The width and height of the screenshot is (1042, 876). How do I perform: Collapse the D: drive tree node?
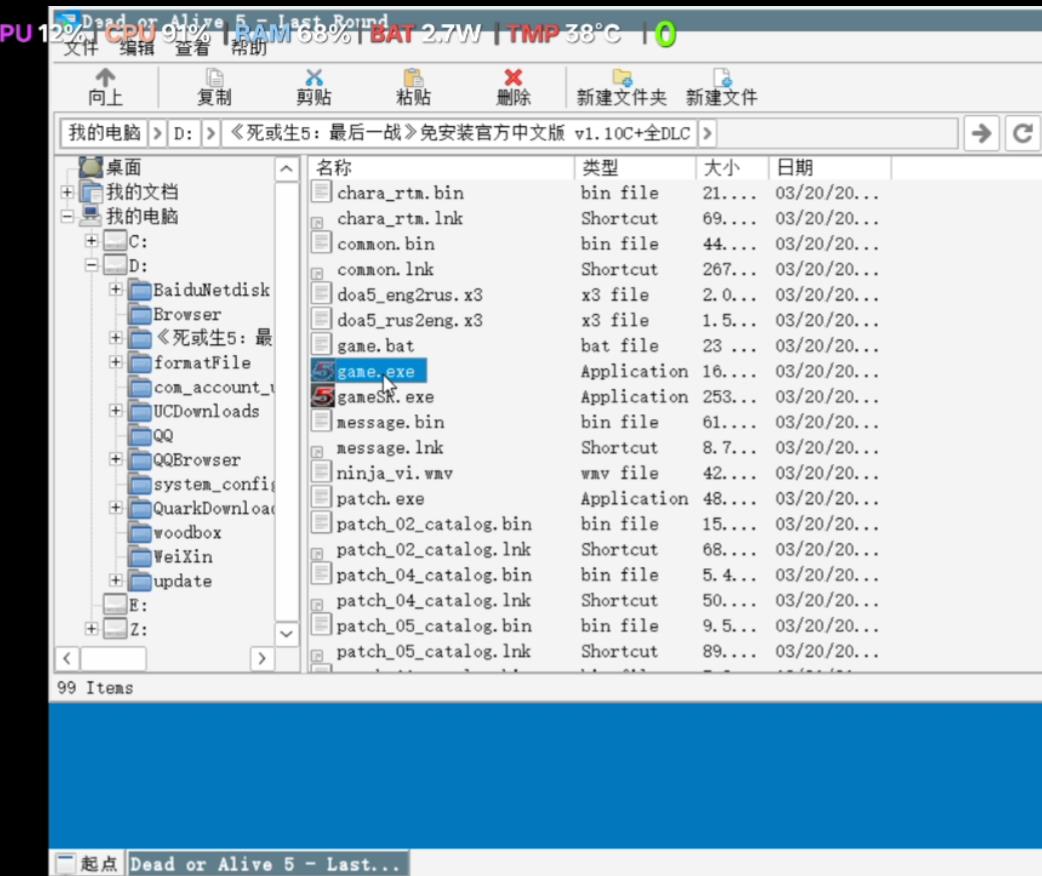pyautogui.click(x=92, y=266)
